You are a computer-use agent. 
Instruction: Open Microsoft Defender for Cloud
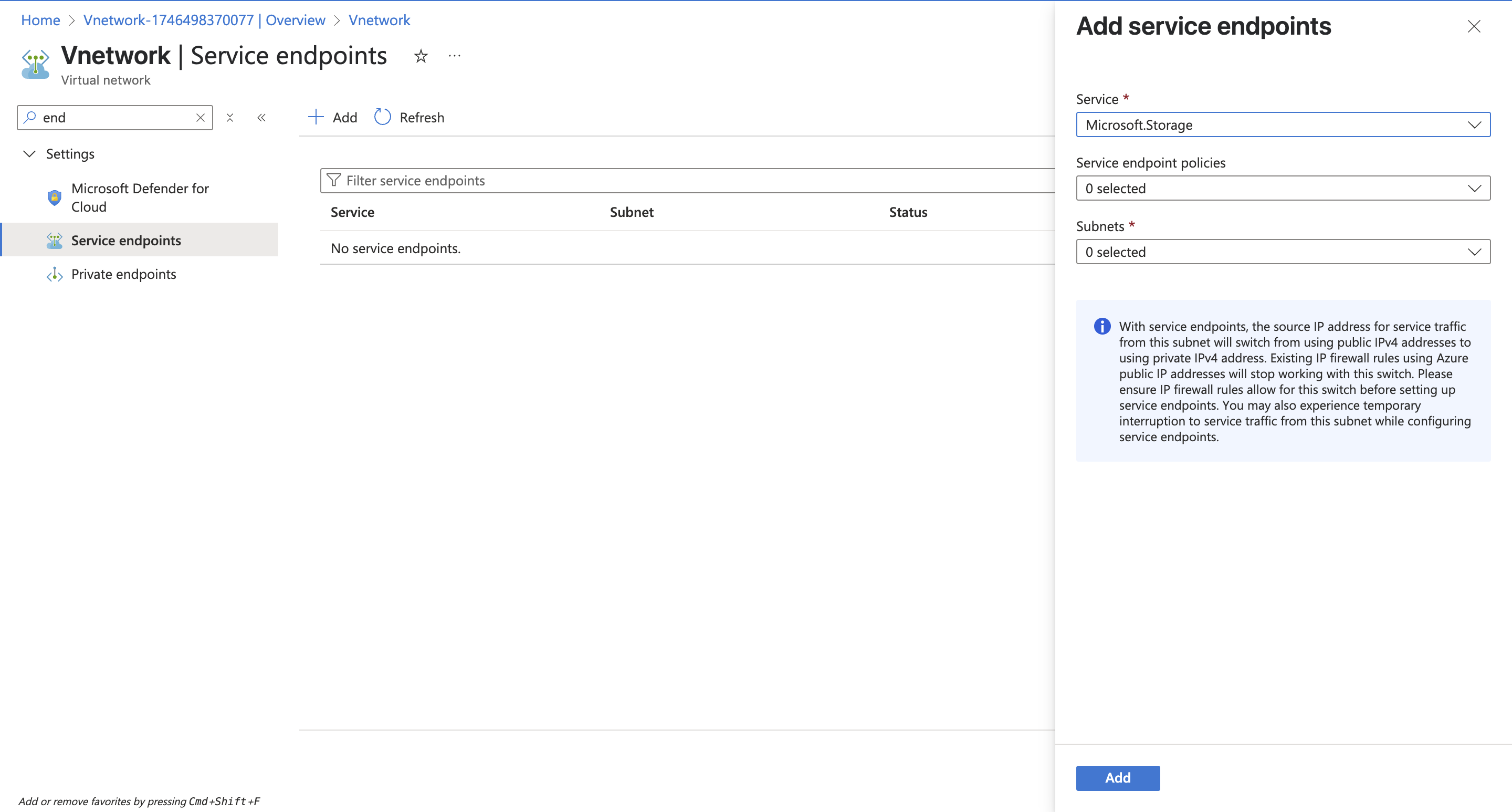click(140, 197)
